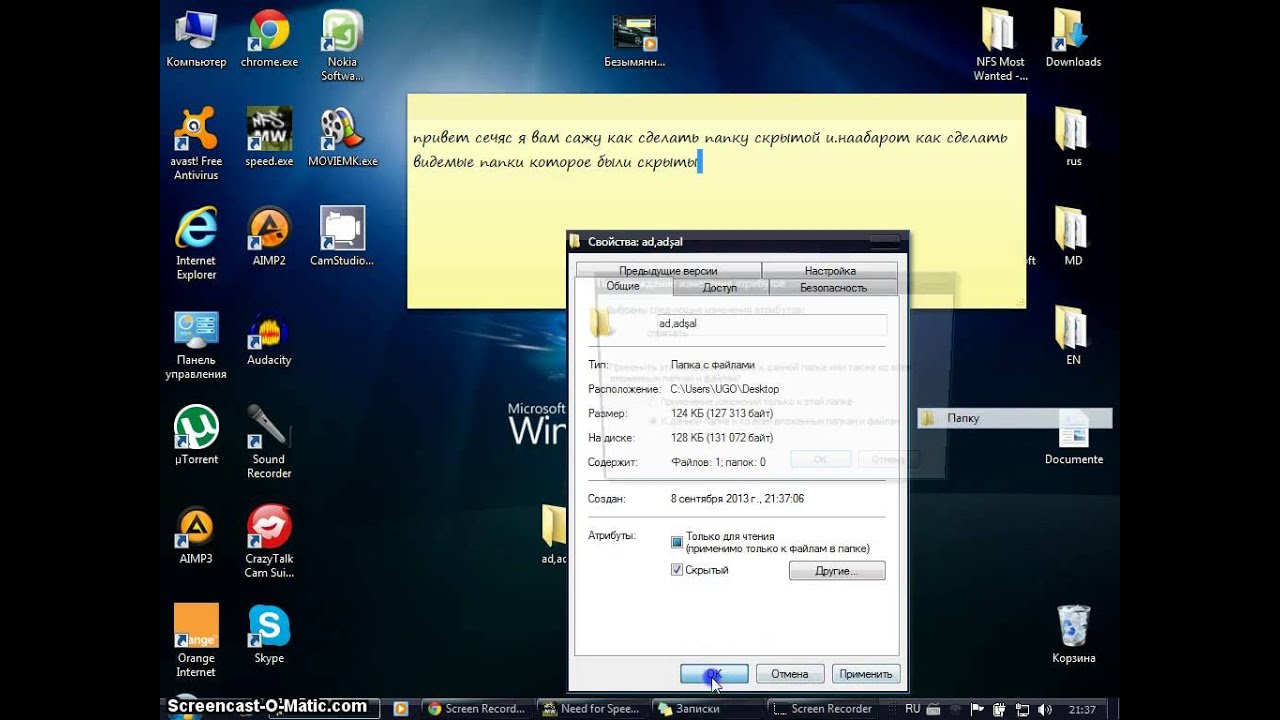1280x720 pixels.
Task: Launch Skype from the desktop
Action: [269, 636]
